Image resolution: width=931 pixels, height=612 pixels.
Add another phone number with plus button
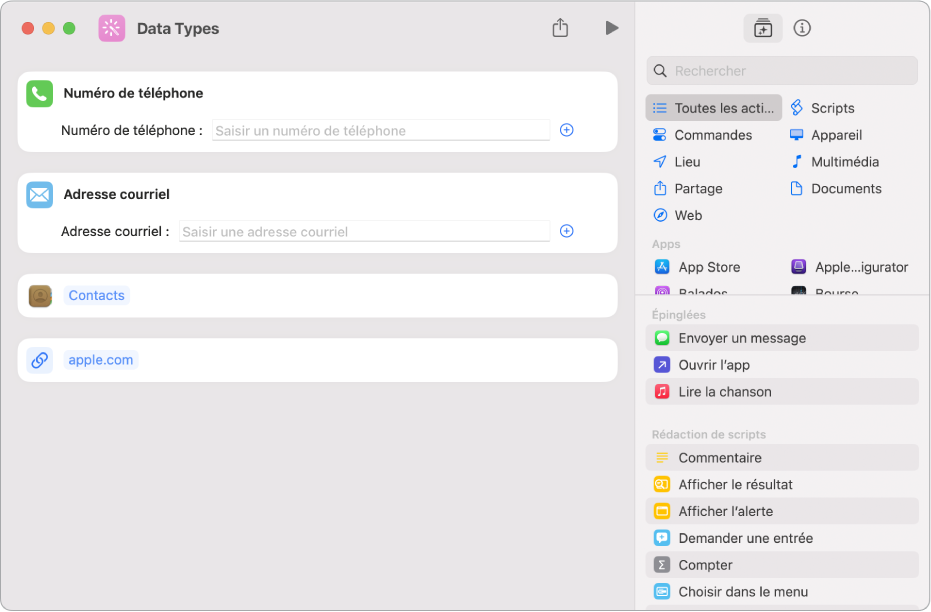[x=566, y=130]
